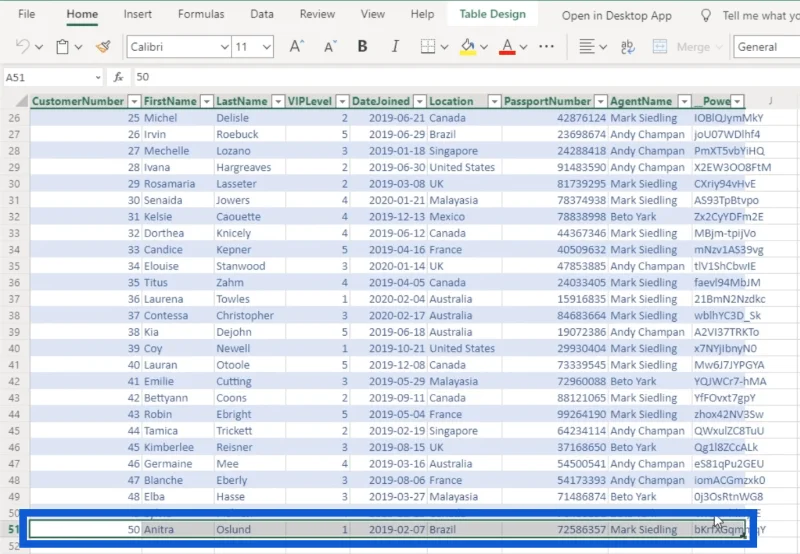Click the Merge cells icon
Screen dimensions: 800x554
pyautogui.click(x=660, y=47)
